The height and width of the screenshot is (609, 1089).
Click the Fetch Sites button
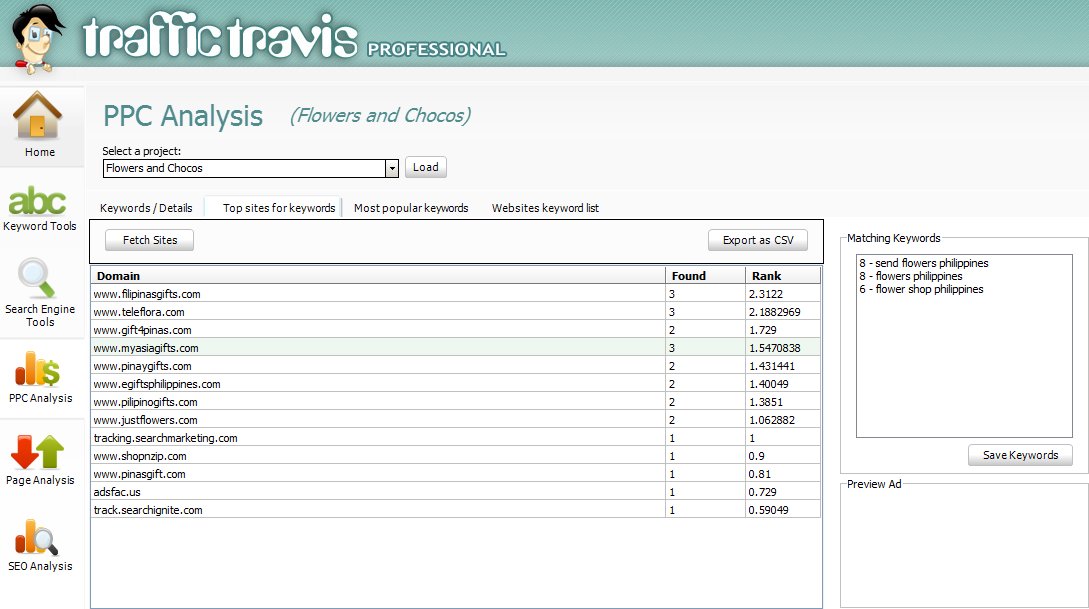click(149, 240)
